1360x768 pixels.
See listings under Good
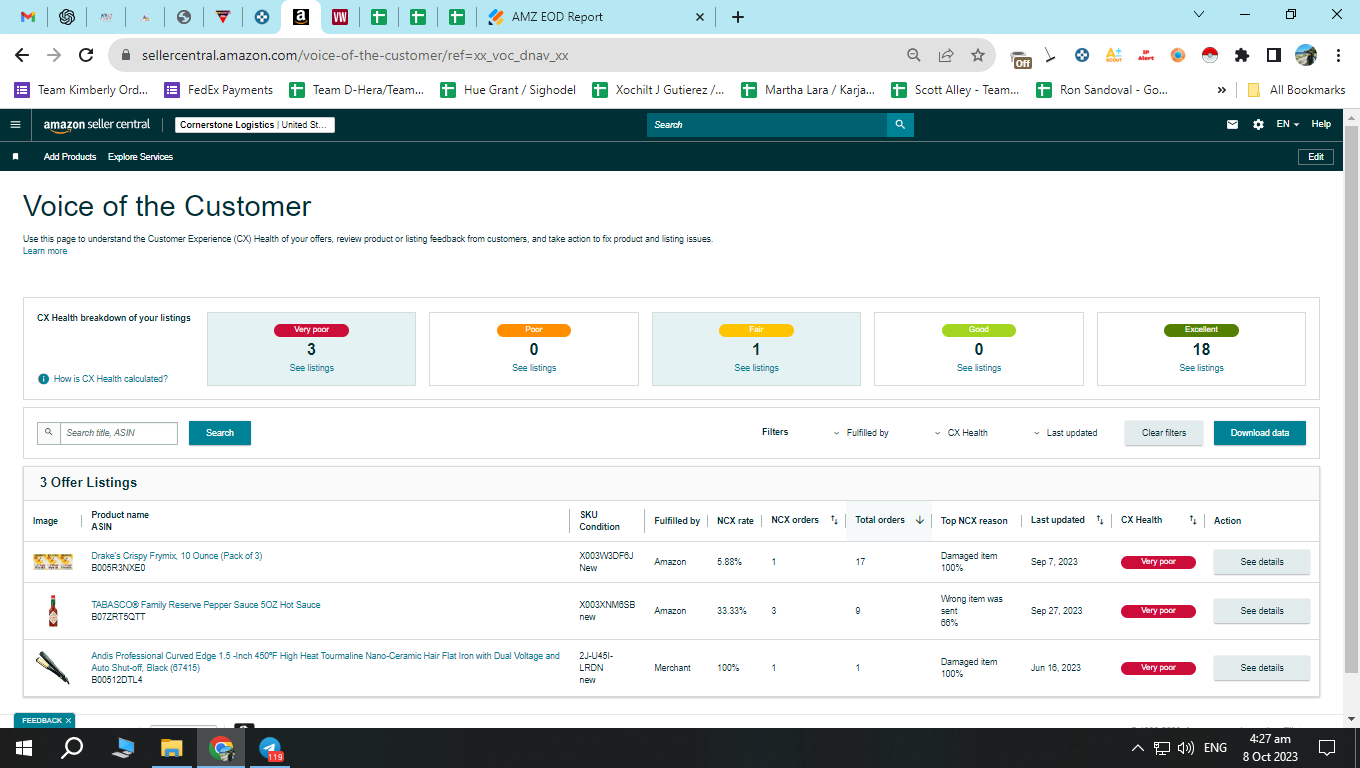coord(979,368)
